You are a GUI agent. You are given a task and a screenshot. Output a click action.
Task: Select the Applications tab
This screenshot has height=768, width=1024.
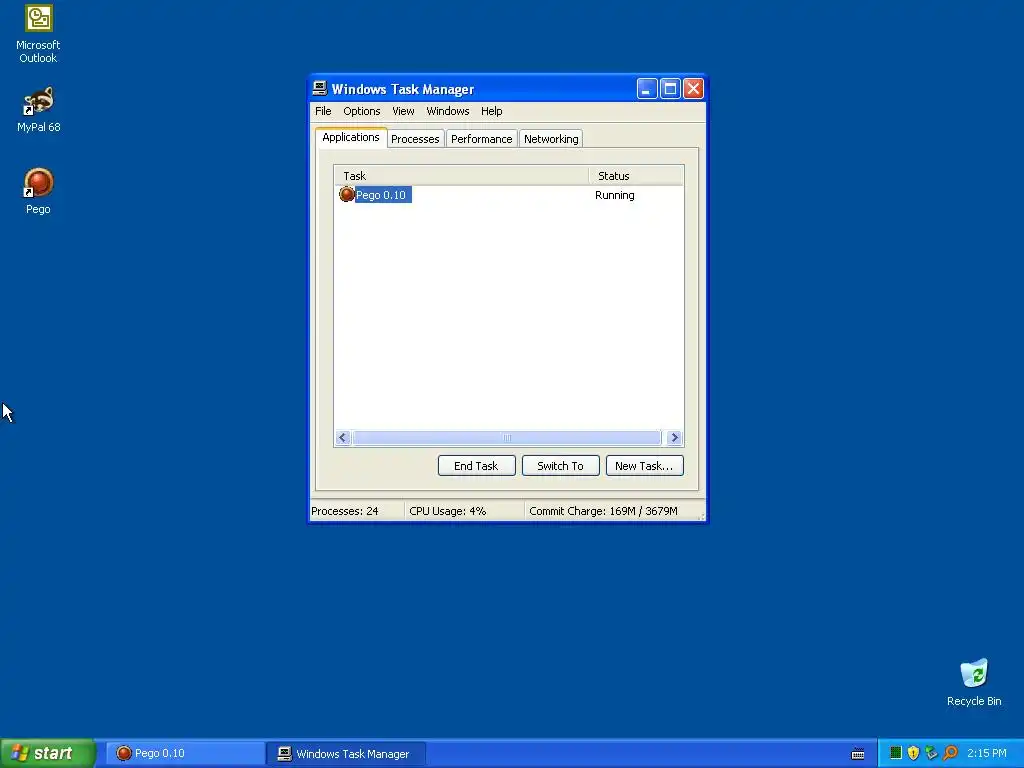point(351,137)
